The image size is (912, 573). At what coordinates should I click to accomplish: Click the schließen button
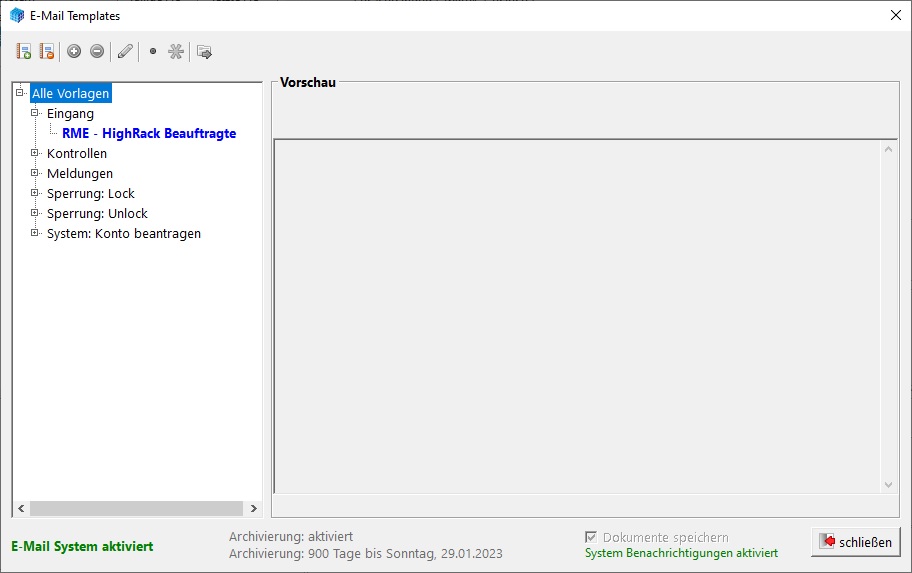point(856,542)
